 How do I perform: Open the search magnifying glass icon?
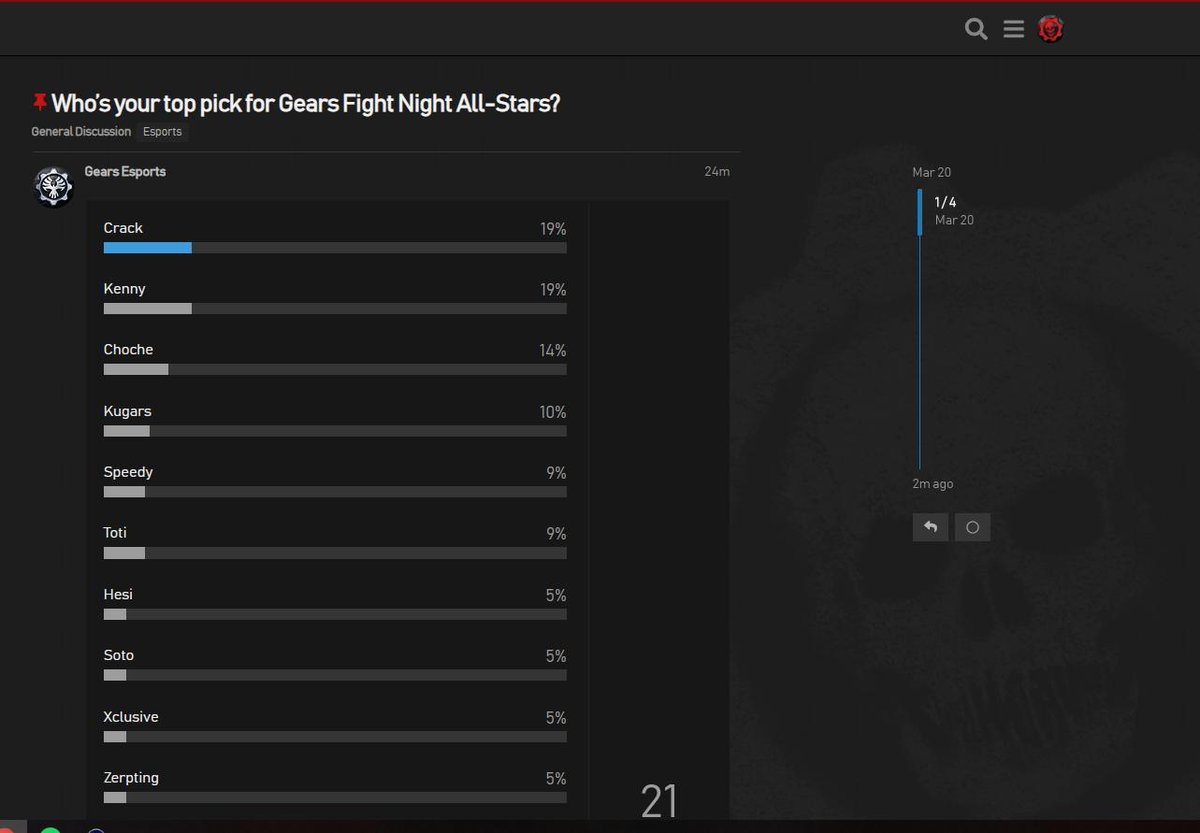(975, 29)
